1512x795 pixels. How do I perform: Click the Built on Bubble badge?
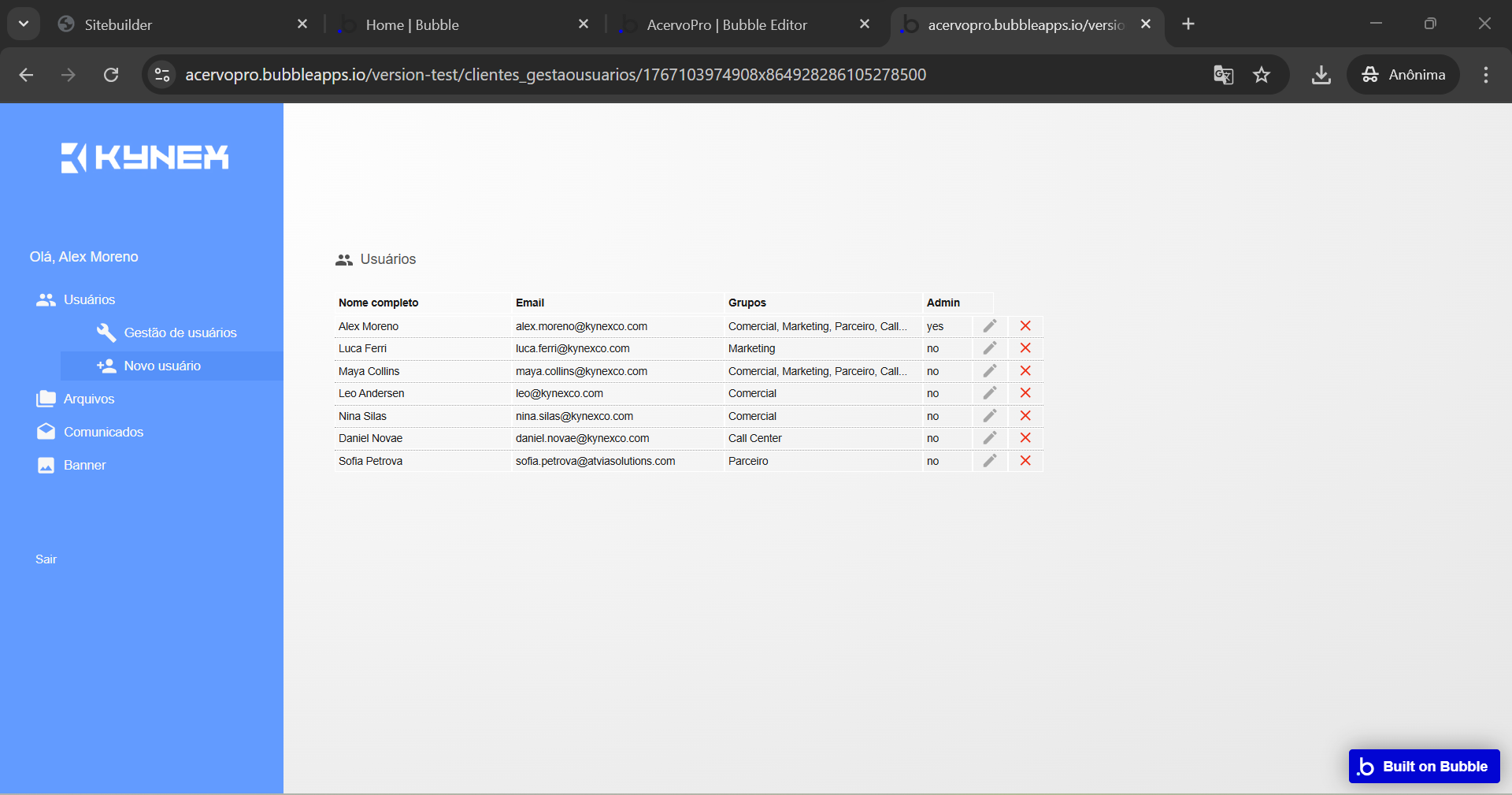tap(1424, 767)
